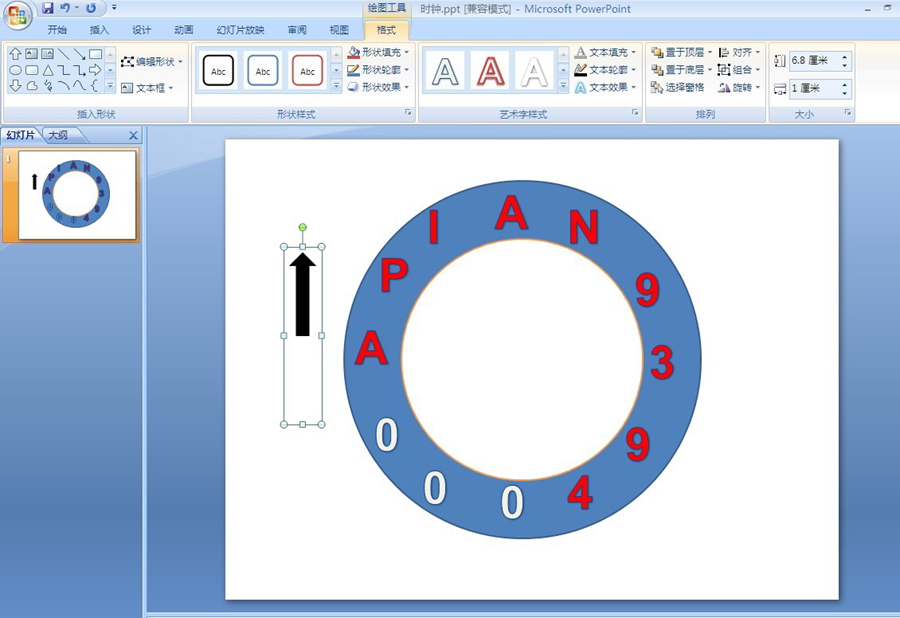Open the 形状轮廓 outline color menu
Image resolution: width=900 pixels, height=618 pixels.
click(x=378, y=69)
